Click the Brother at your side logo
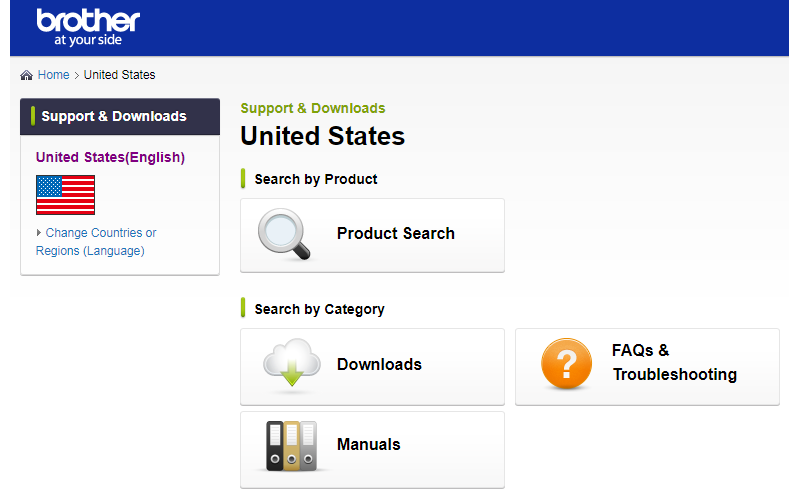This screenshot has width=789, height=501. tap(88, 28)
